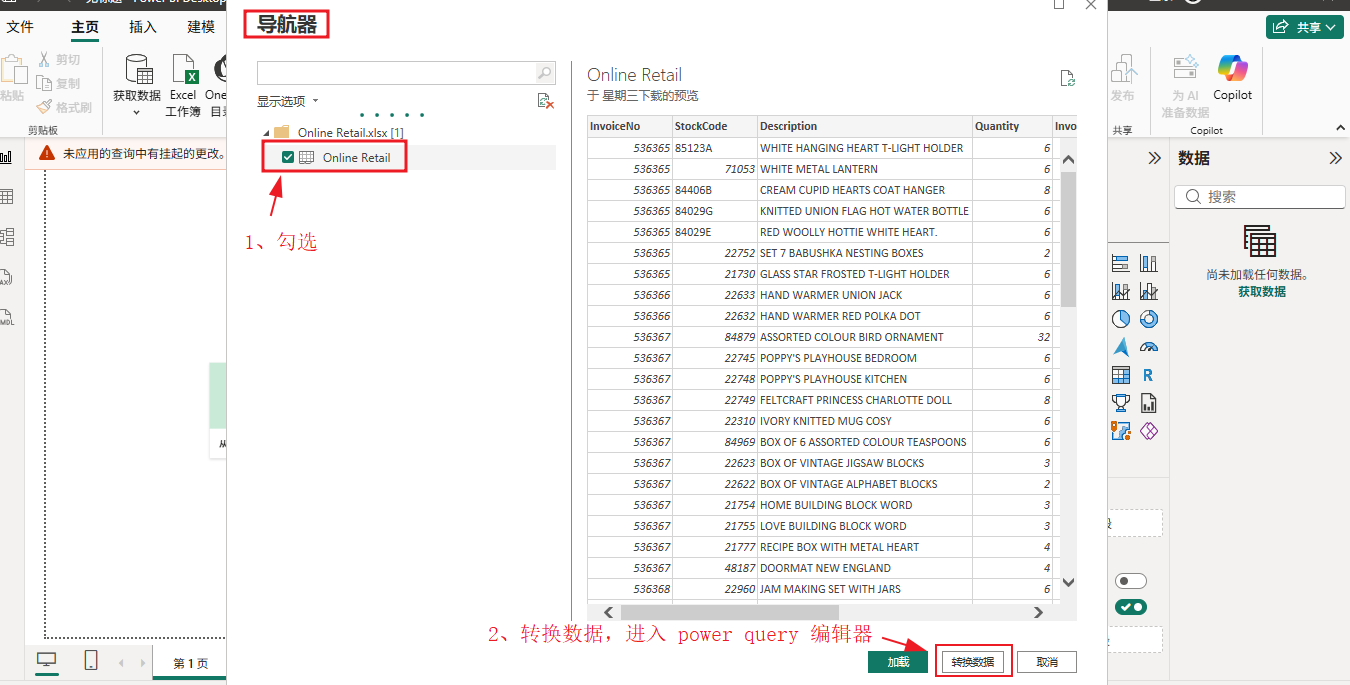Select the R script visual
The width and height of the screenshot is (1350, 685).
(x=1149, y=375)
